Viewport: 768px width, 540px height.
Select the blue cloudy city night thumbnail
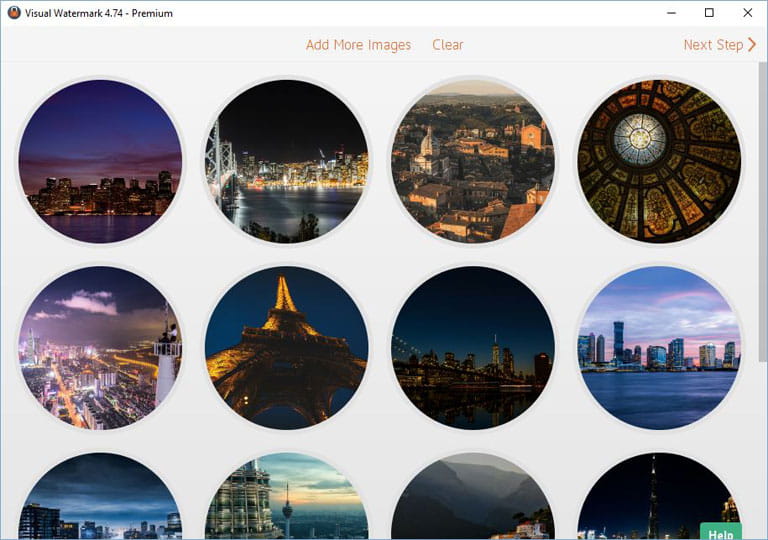(100, 496)
